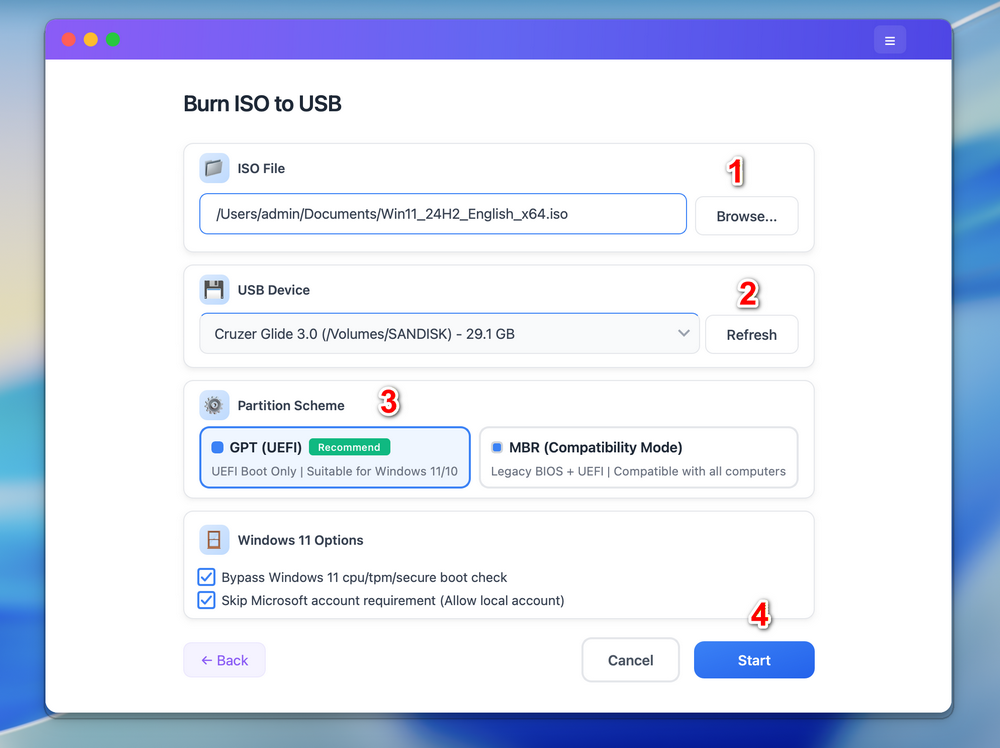This screenshot has width=1000, height=748.
Task: Click the USB Device floppy disk icon
Action: pos(214,289)
